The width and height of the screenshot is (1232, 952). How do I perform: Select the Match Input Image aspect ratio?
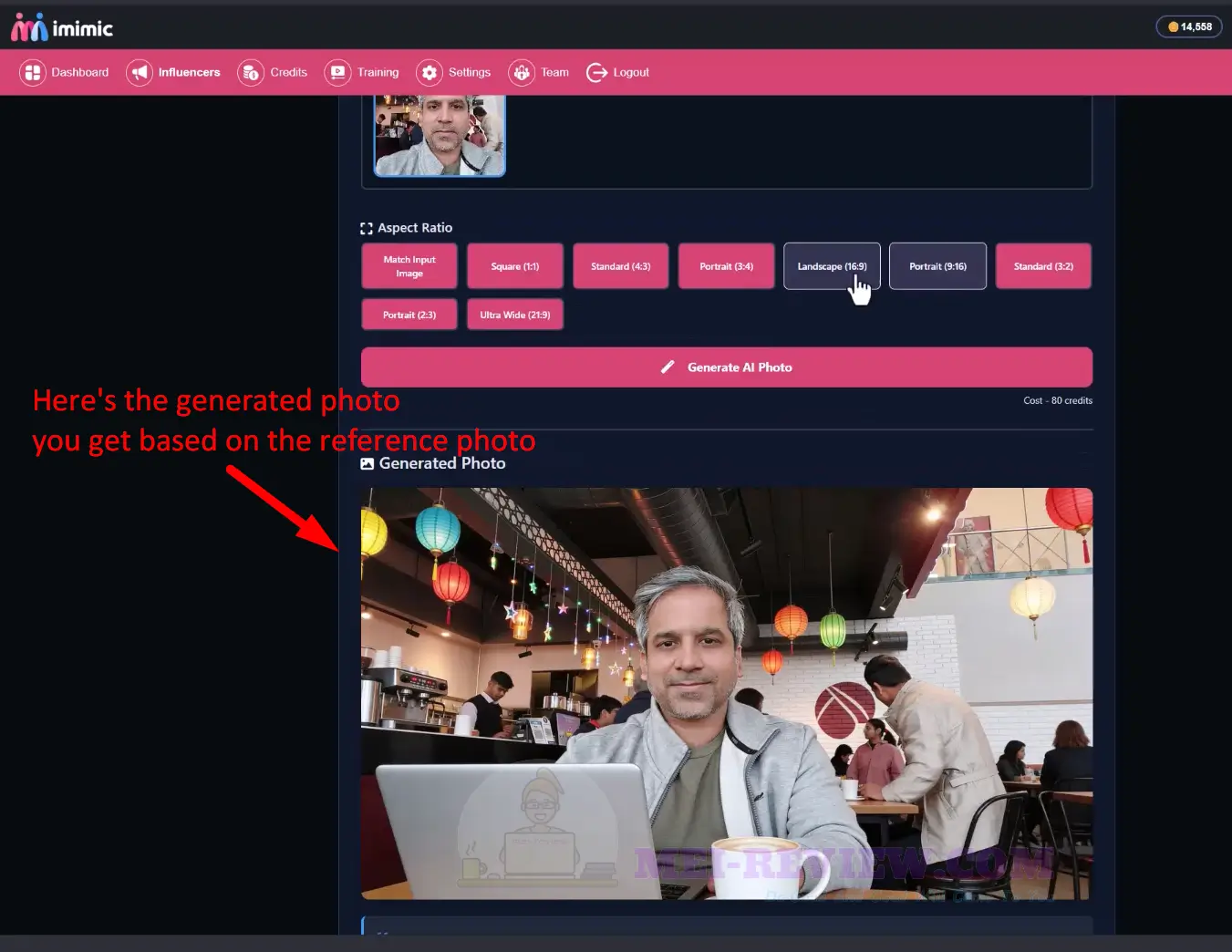click(x=409, y=266)
